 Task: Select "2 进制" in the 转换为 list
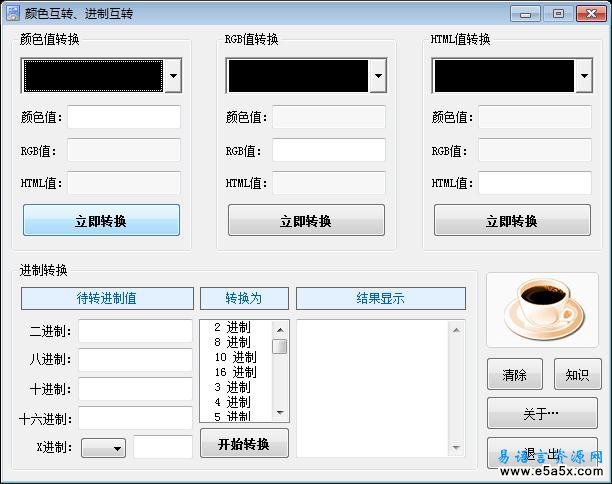click(232, 327)
